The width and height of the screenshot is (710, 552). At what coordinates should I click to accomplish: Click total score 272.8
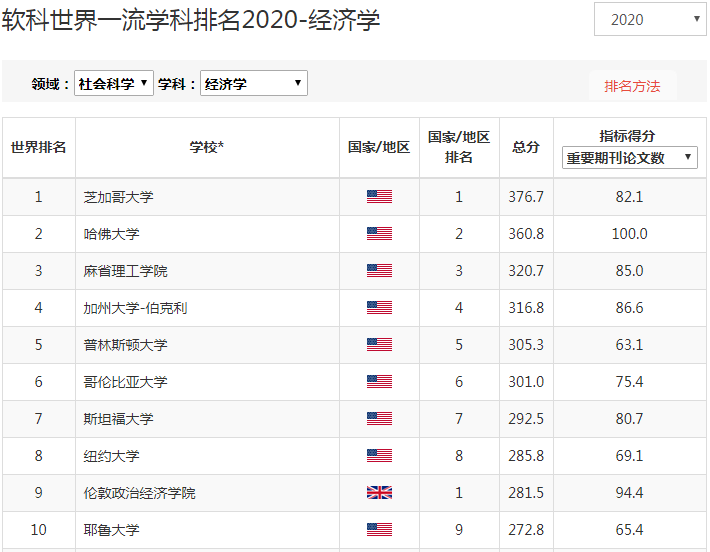click(x=526, y=530)
